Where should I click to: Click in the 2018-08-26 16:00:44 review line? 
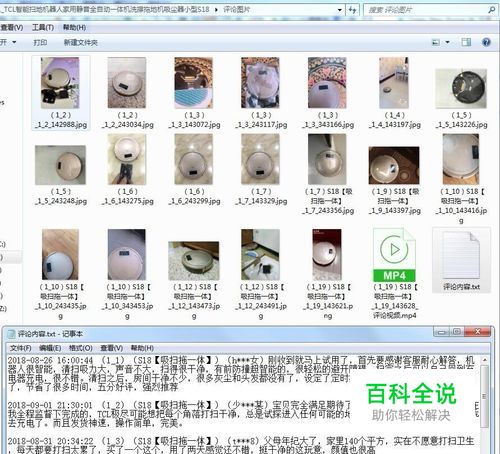tap(241, 360)
